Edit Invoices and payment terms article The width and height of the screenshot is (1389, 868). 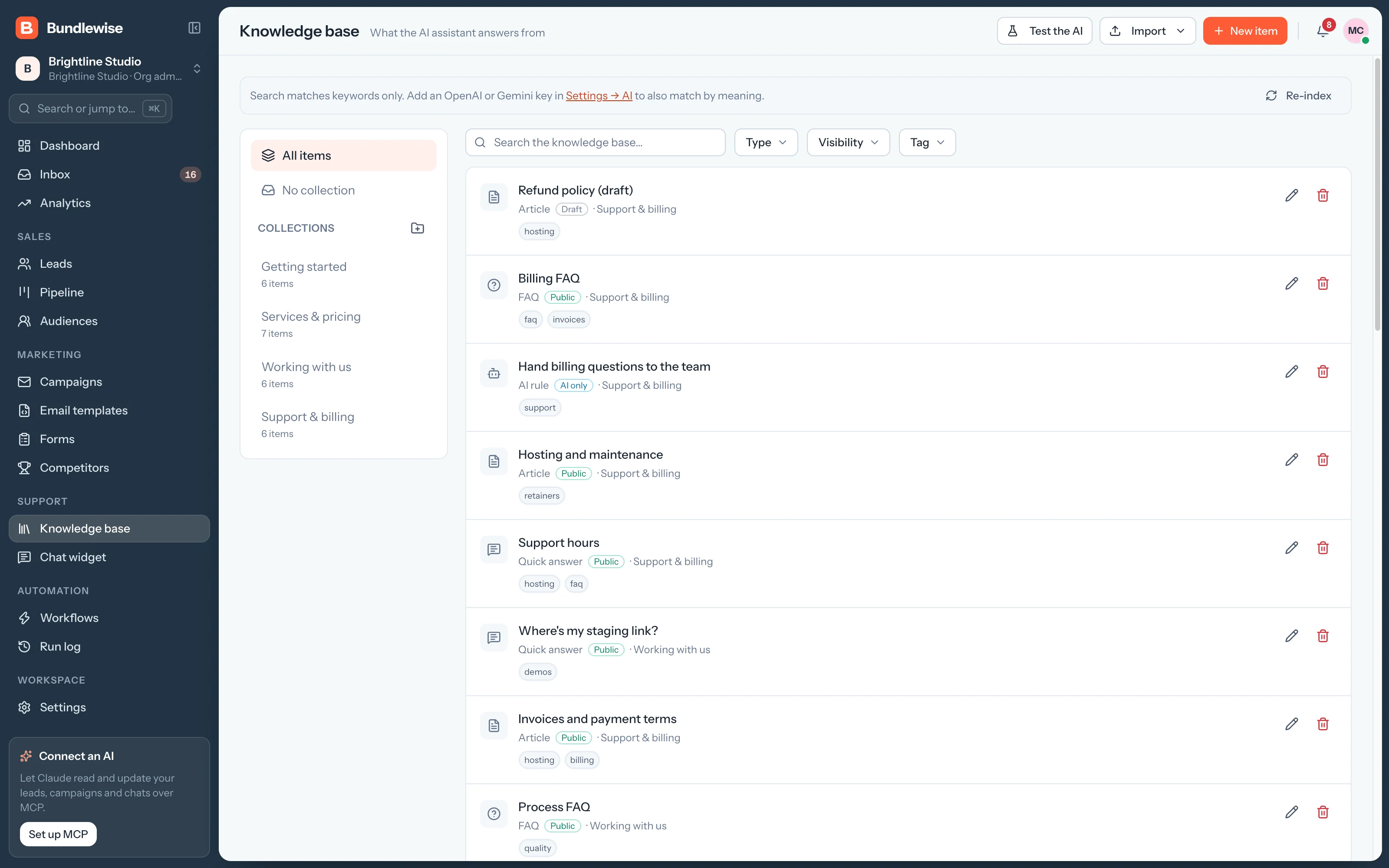[x=1291, y=724]
